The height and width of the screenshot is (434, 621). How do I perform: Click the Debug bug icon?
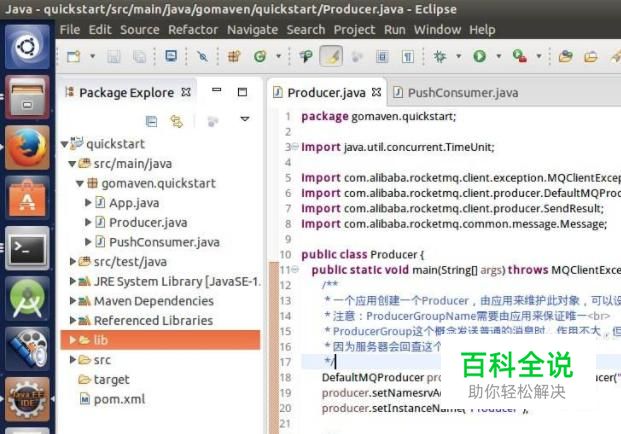coord(440,57)
